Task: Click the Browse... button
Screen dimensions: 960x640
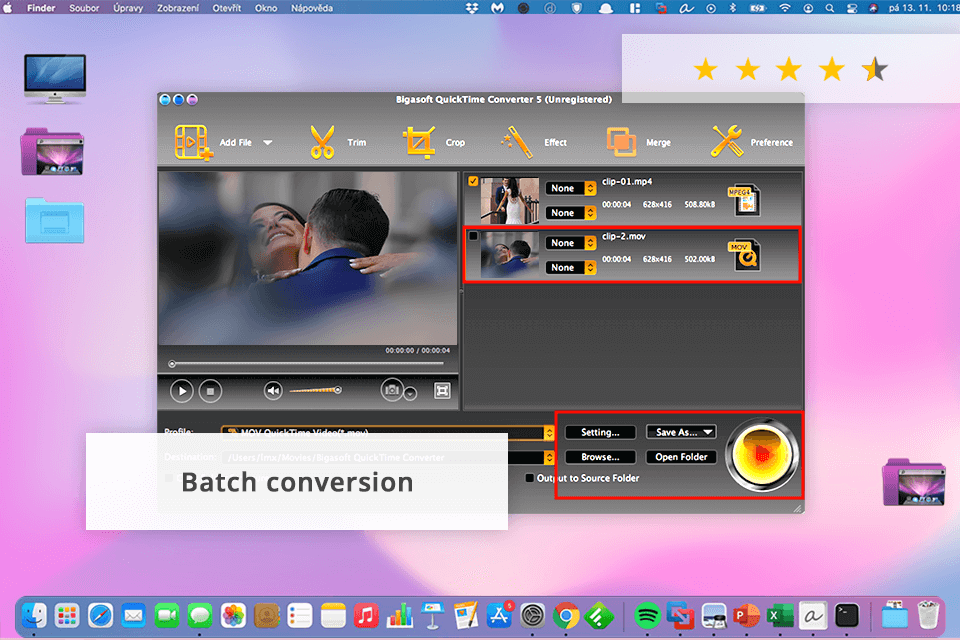Action: click(600, 457)
